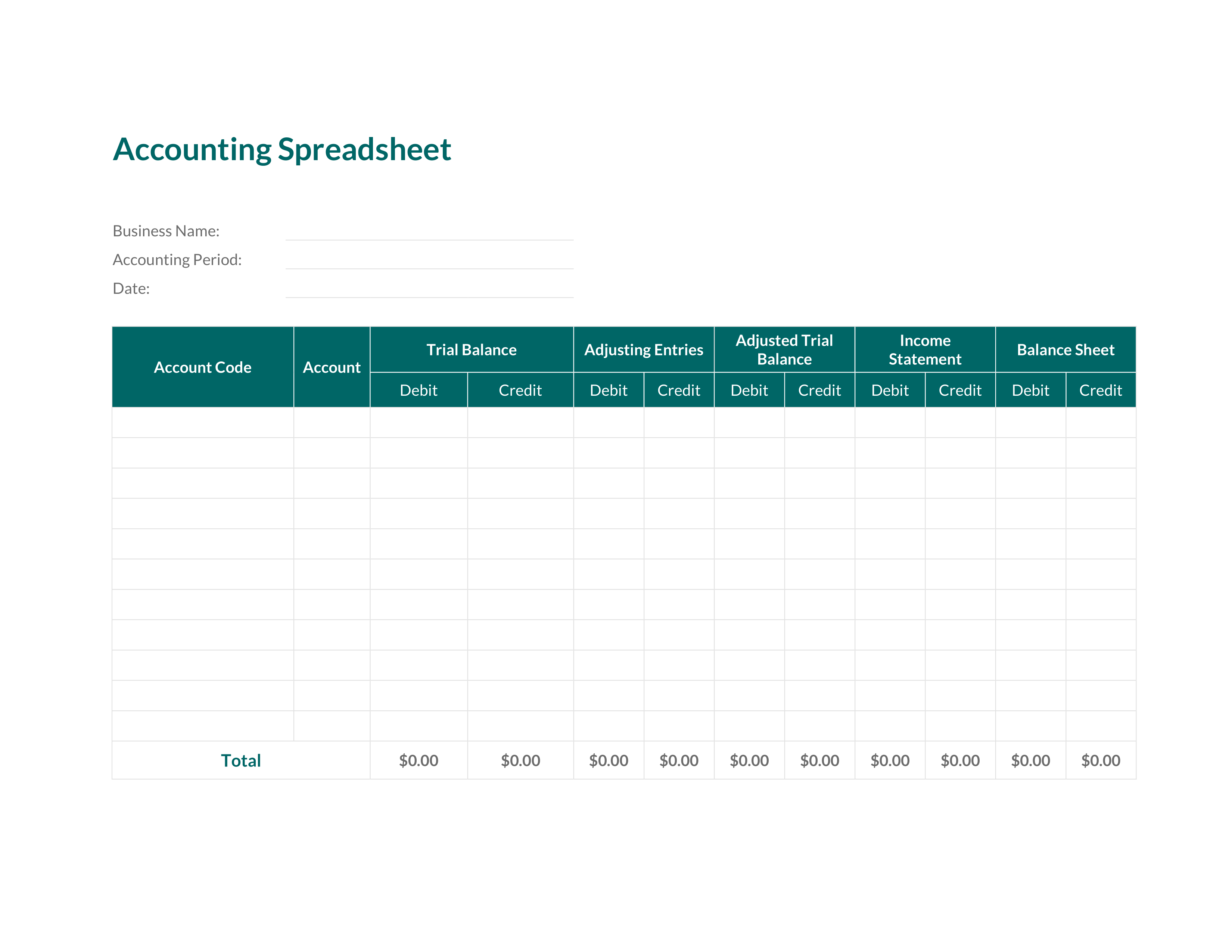Click $0.00 total for Balance Sheet Credit
1232x952 pixels.
pyautogui.click(x=1101, y=761)
